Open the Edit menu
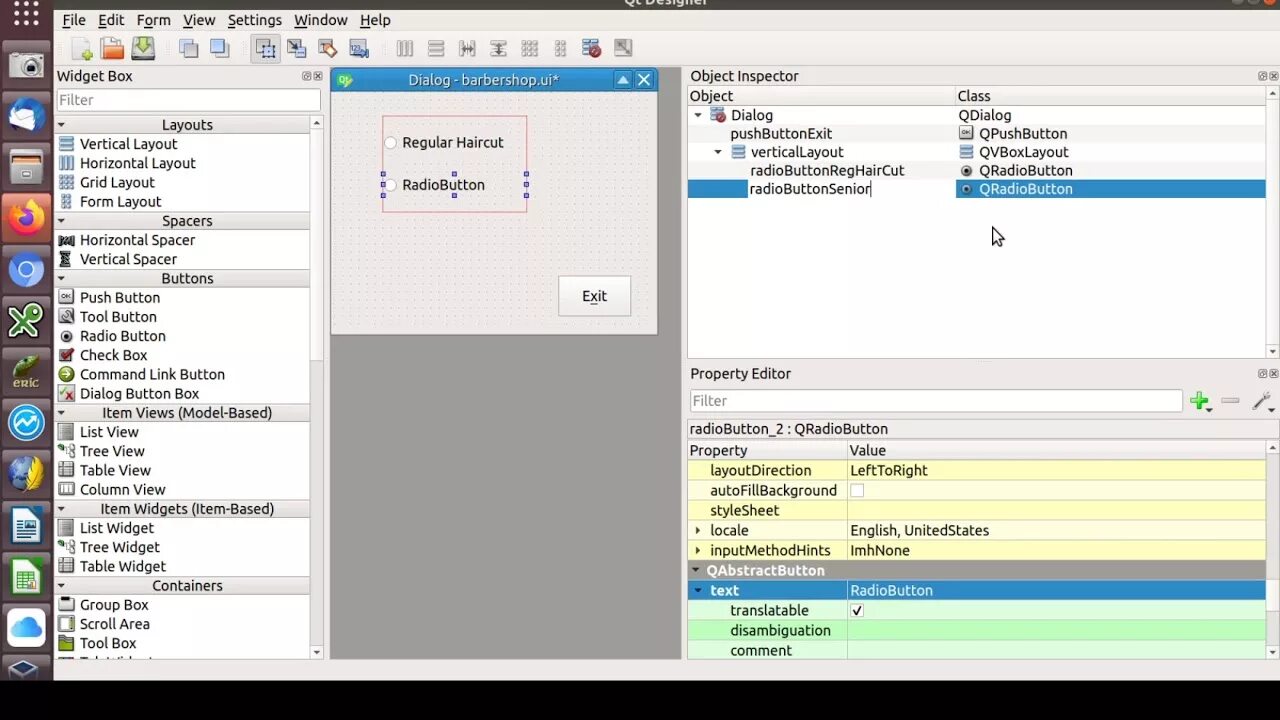Viewport: 1280px width, 720px height. 111,20
